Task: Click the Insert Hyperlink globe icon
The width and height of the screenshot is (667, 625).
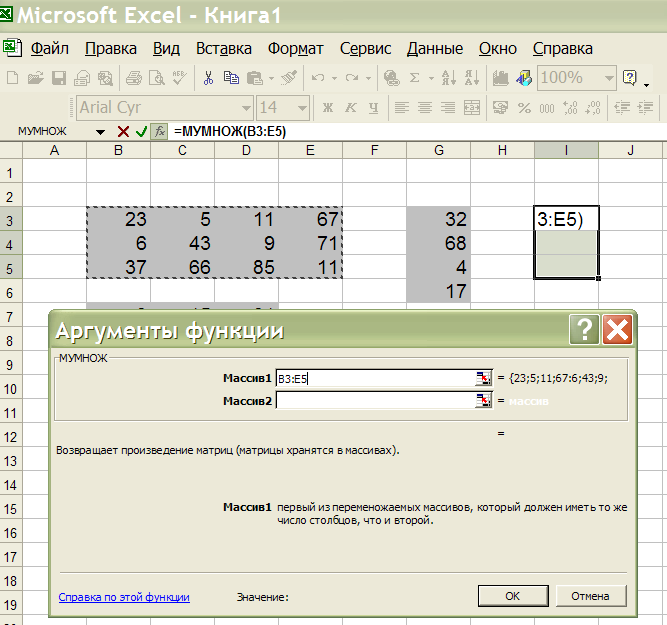Action: point(391,78)
